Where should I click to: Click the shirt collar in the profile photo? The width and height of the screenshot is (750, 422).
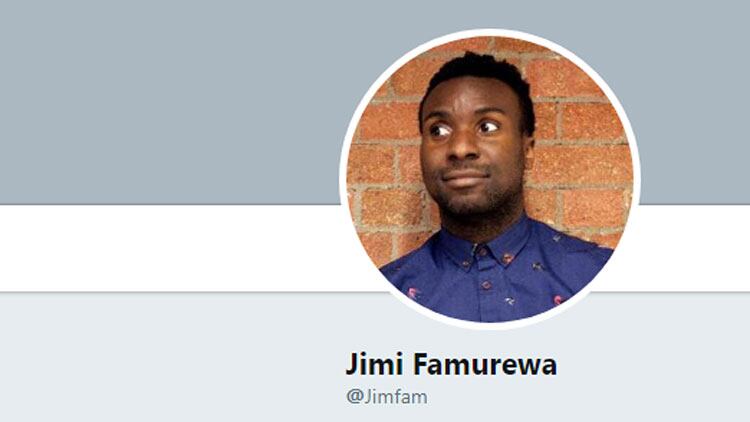click(481, 246)
